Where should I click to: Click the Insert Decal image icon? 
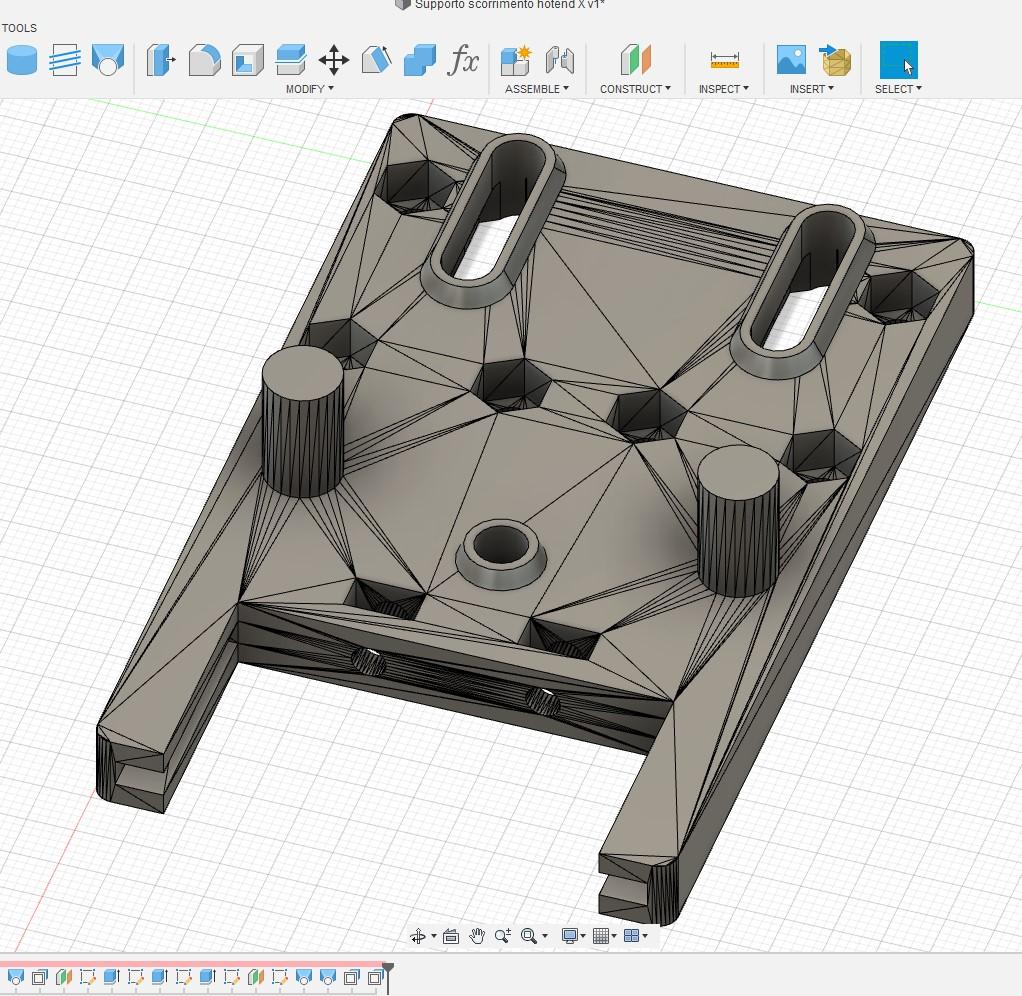click(791, 60)
